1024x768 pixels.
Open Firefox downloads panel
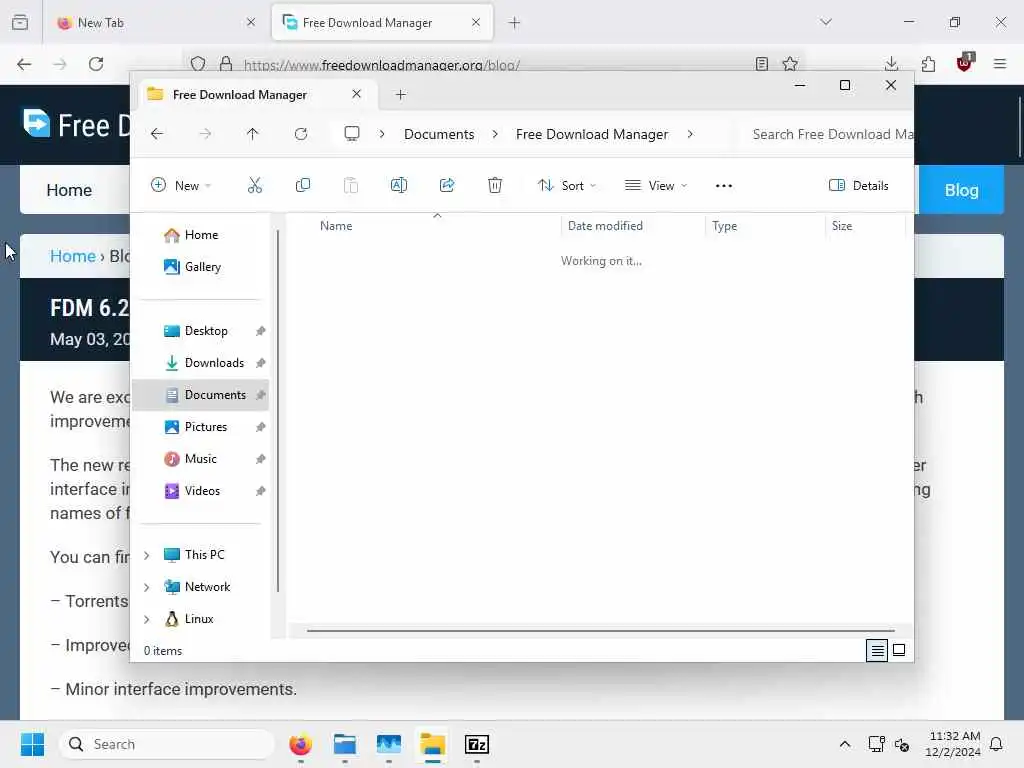tap(891, 64)
